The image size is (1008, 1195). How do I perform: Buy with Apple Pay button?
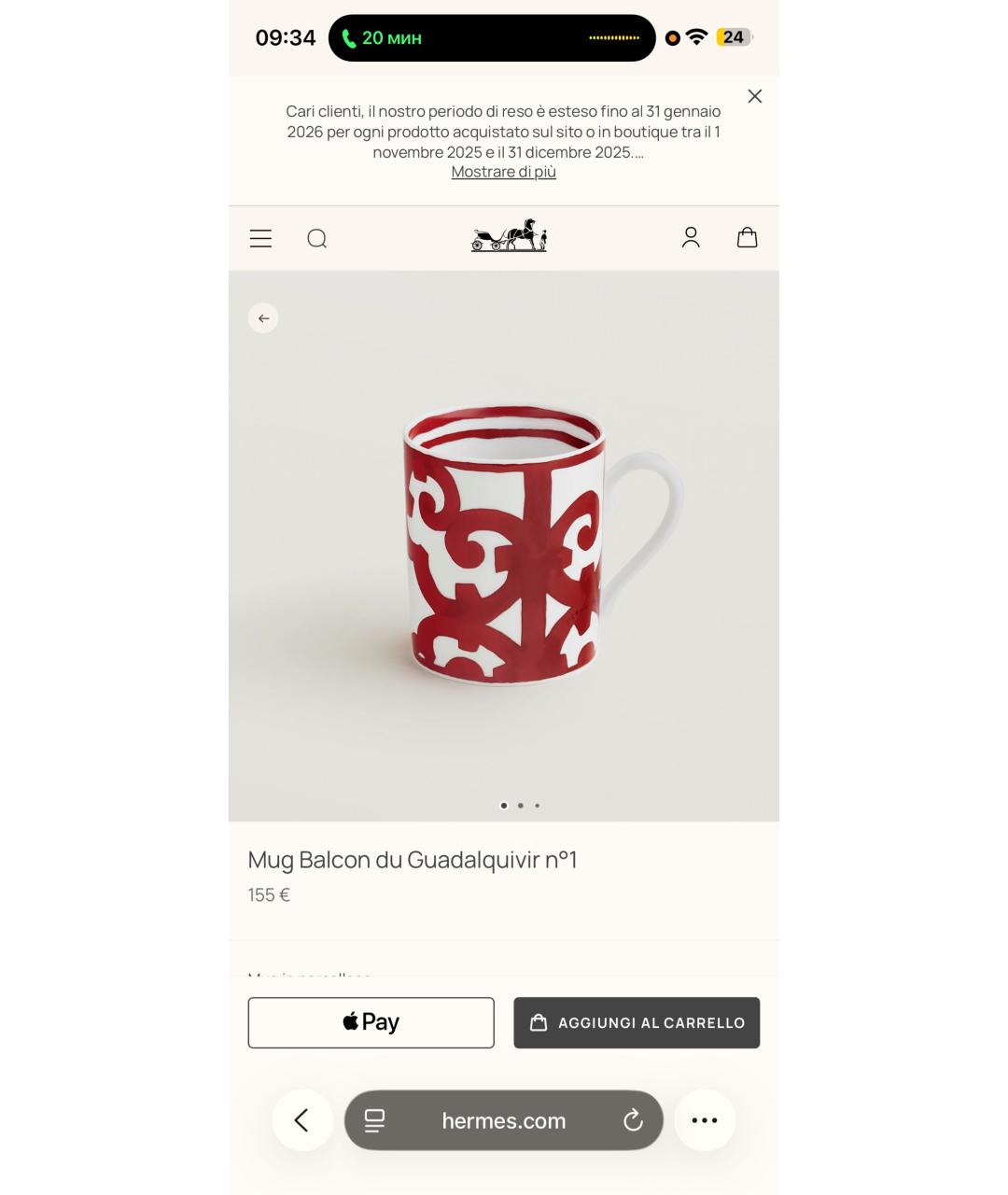click(x=371, y=1022)
